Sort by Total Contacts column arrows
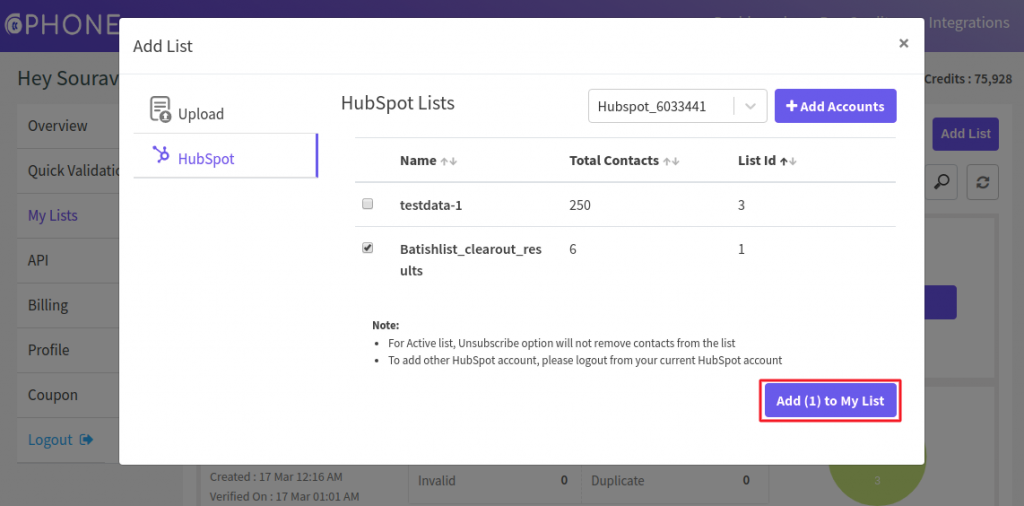 coord(671,161)
